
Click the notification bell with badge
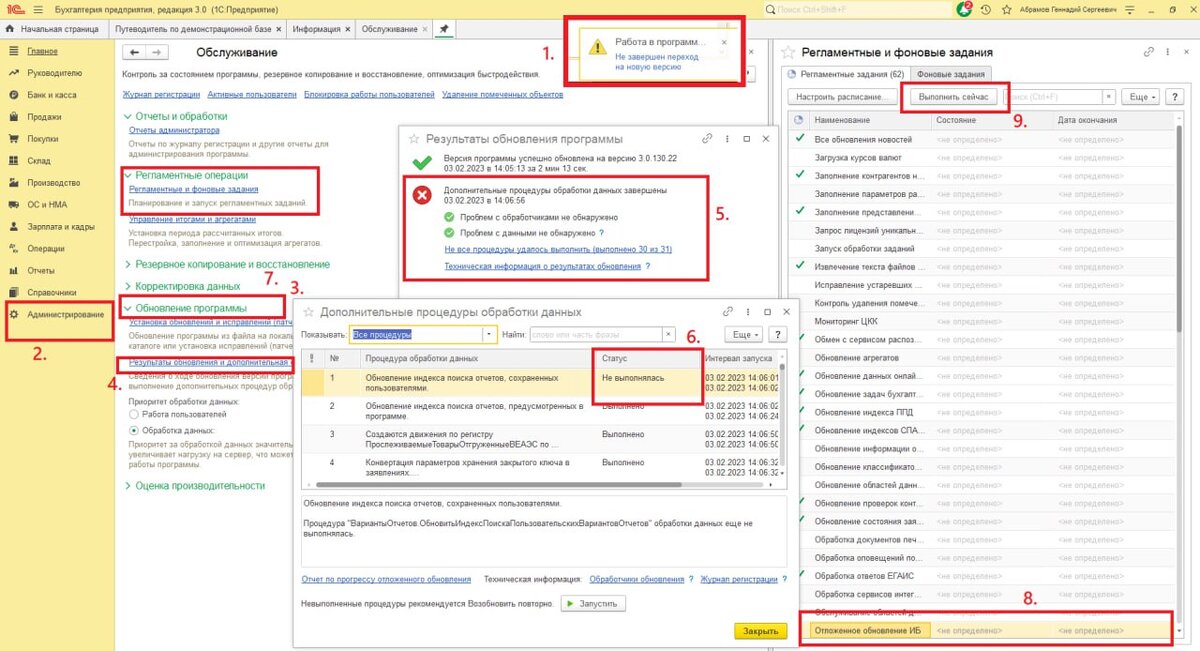(964, 9)
